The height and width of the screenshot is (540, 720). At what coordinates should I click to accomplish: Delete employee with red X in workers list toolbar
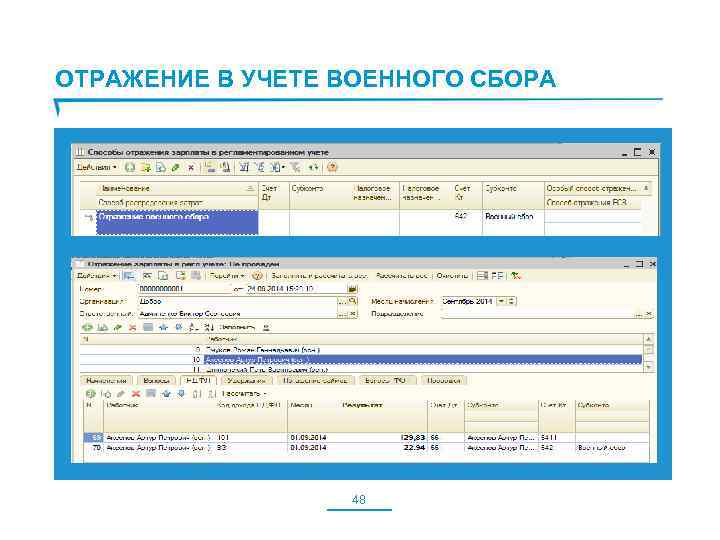[x=132, y=327]
